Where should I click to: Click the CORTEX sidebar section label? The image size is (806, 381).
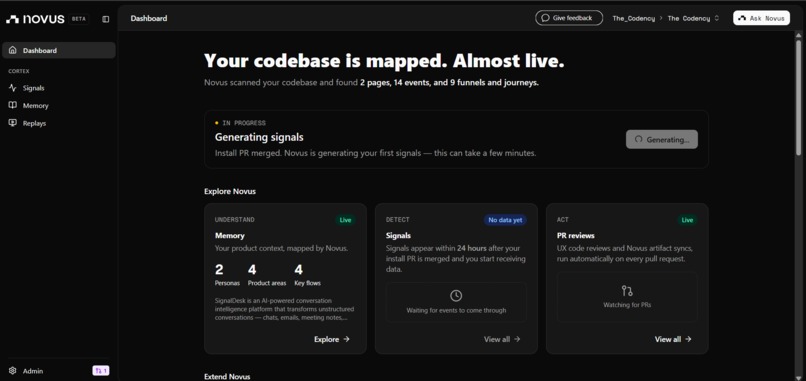[19, 71]
